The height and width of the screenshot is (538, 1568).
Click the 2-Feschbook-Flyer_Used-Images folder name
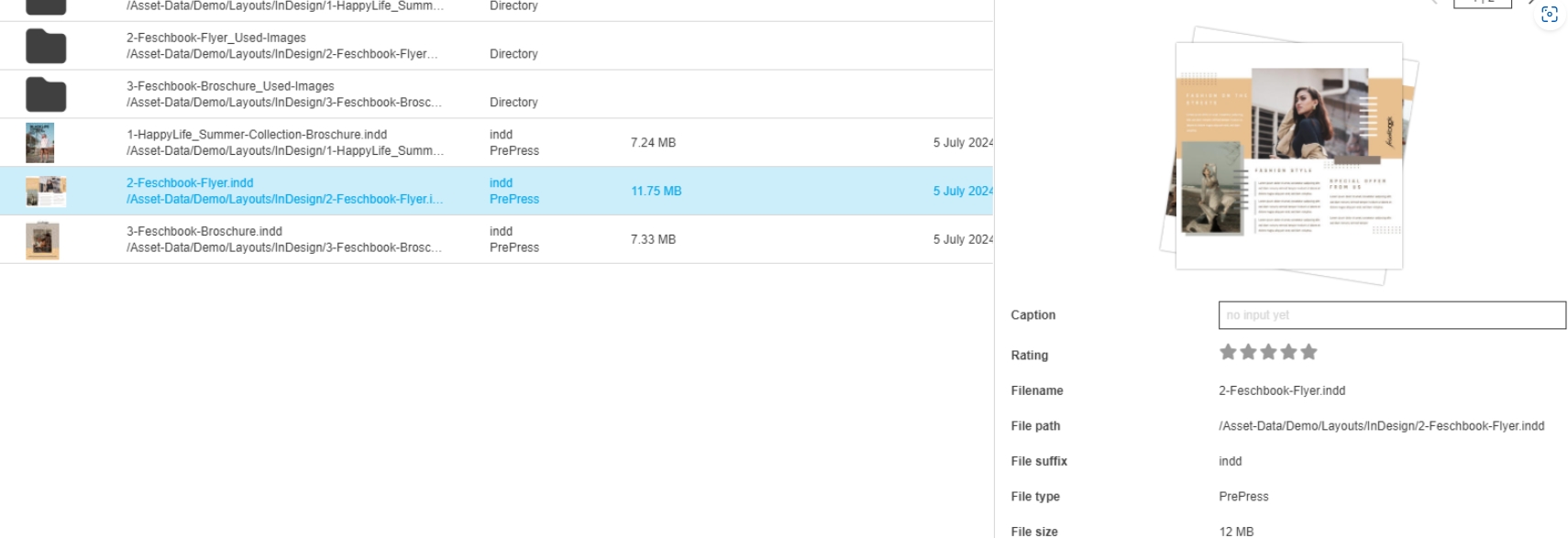(x=216, y=38)
